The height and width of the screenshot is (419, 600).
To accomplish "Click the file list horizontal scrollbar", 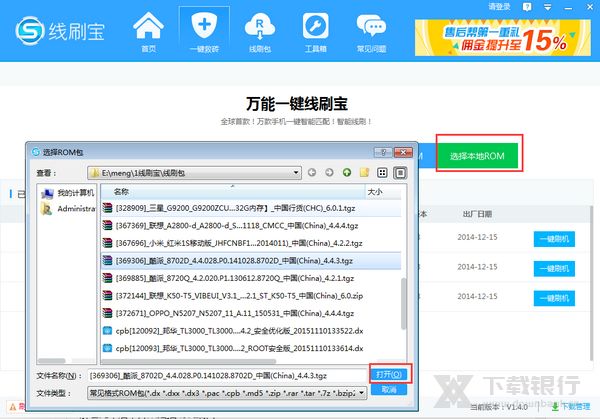I will click(x=189, y=361).
